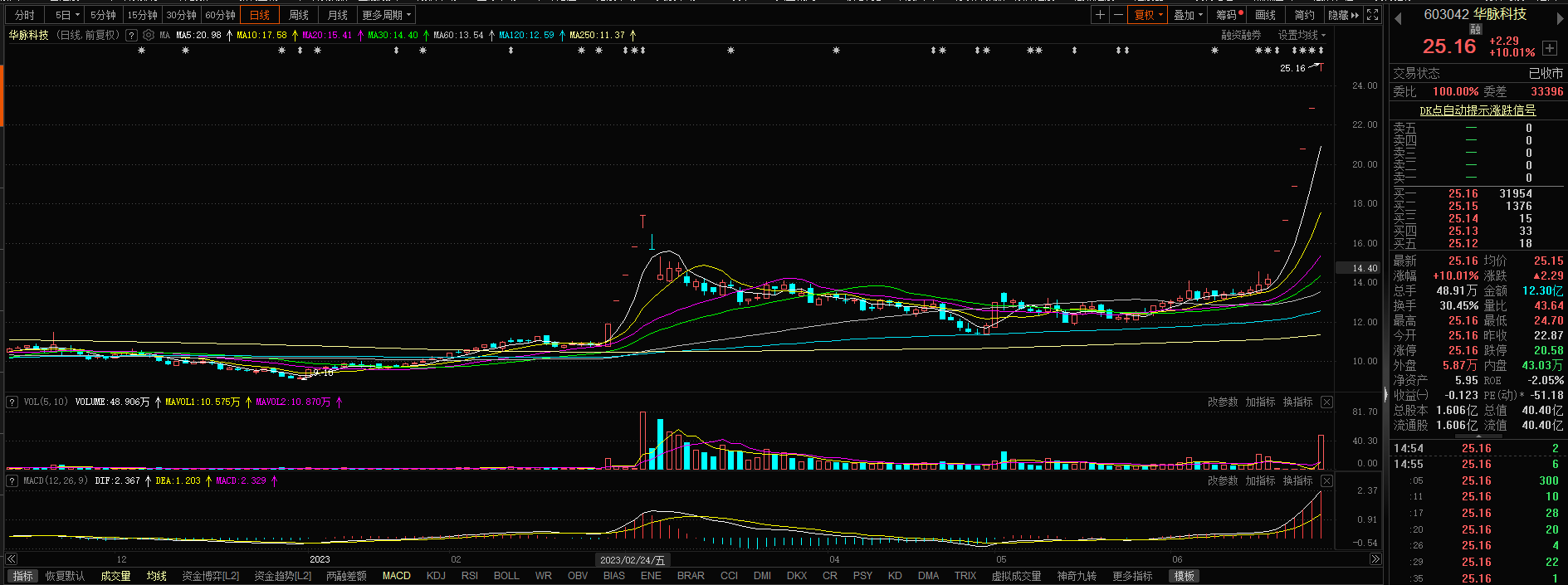Toggle 简约 simplified view mode
The image size is (1568, 585).
1305,15
